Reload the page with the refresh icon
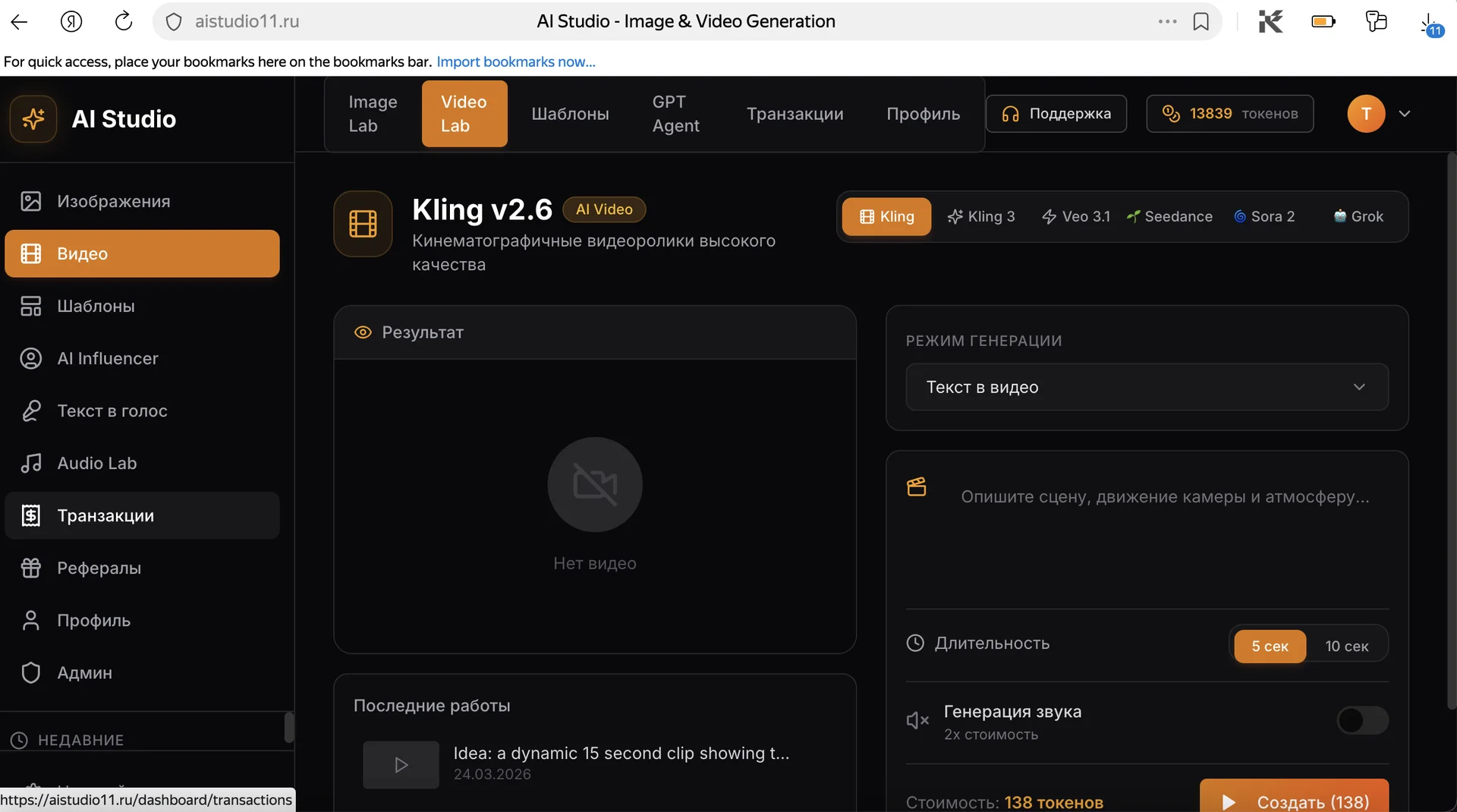 click(x=124, y=21)
